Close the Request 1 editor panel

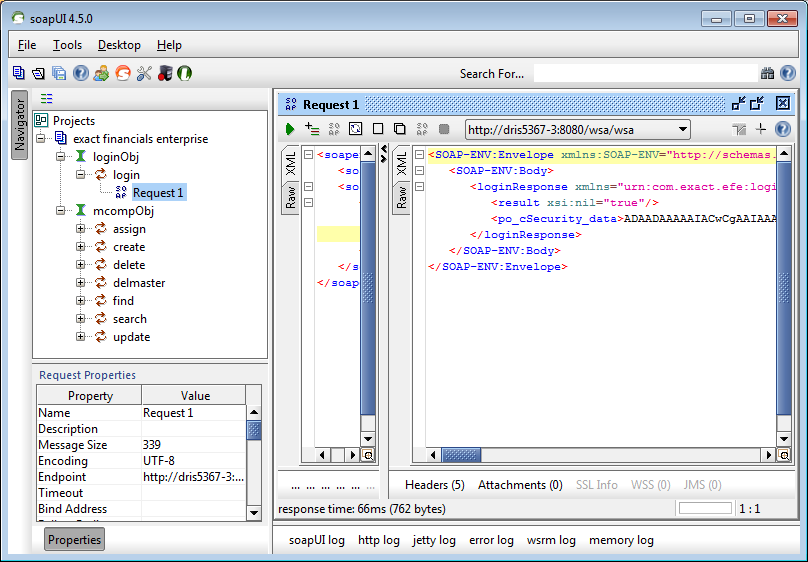(783, 104)
